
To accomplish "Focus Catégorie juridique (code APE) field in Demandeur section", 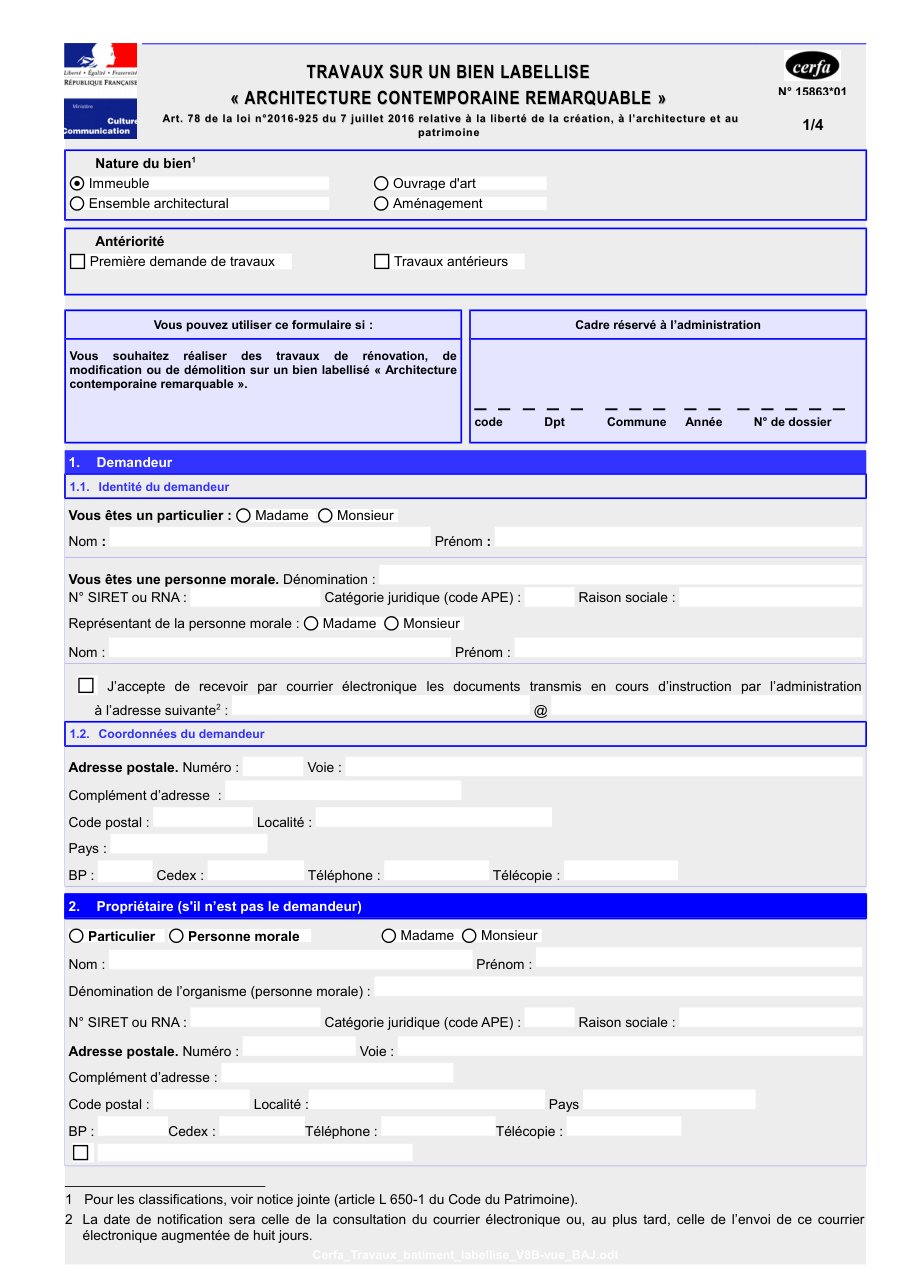I will click(549, 598).
